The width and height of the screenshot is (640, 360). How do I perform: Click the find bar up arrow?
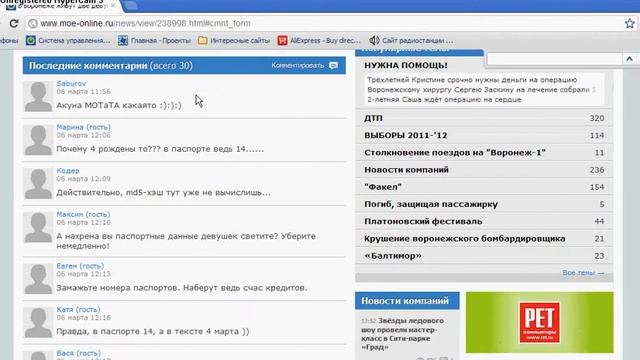point(629,59)
